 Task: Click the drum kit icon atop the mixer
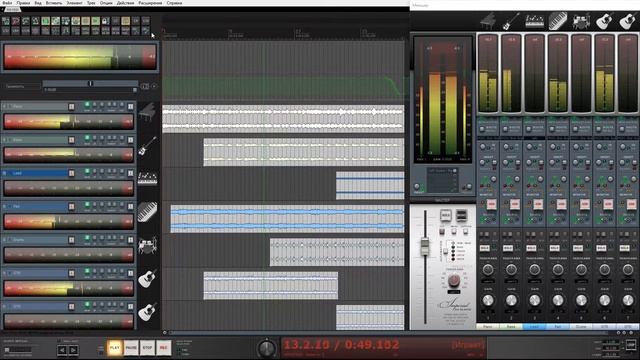(x=581, y=21)
